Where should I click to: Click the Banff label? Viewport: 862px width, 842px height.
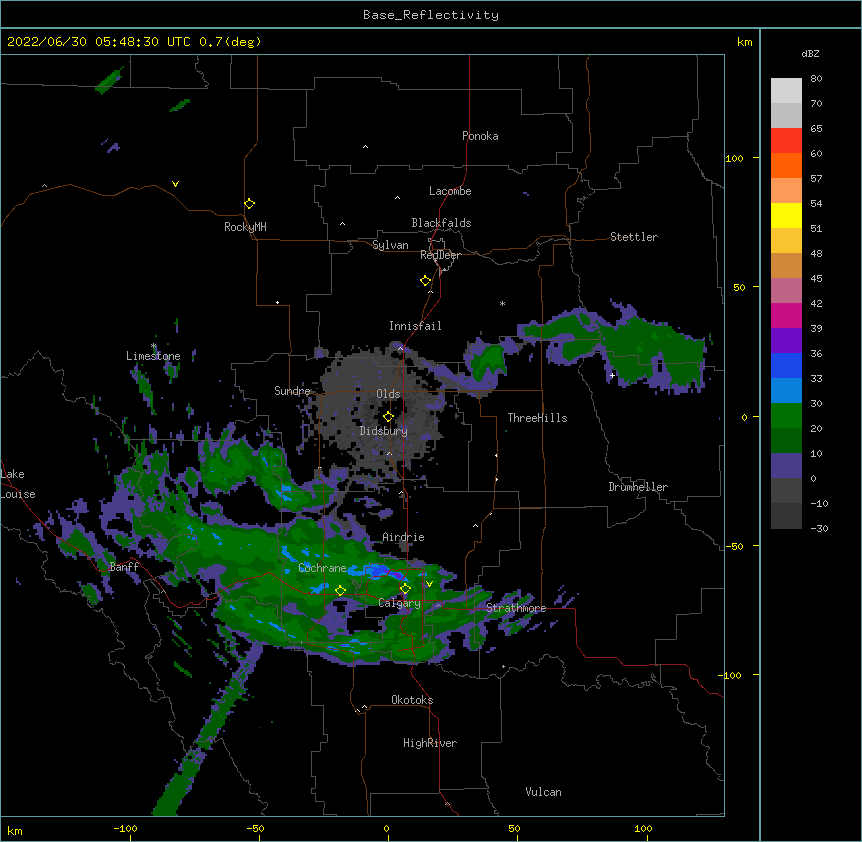(124, 567)
